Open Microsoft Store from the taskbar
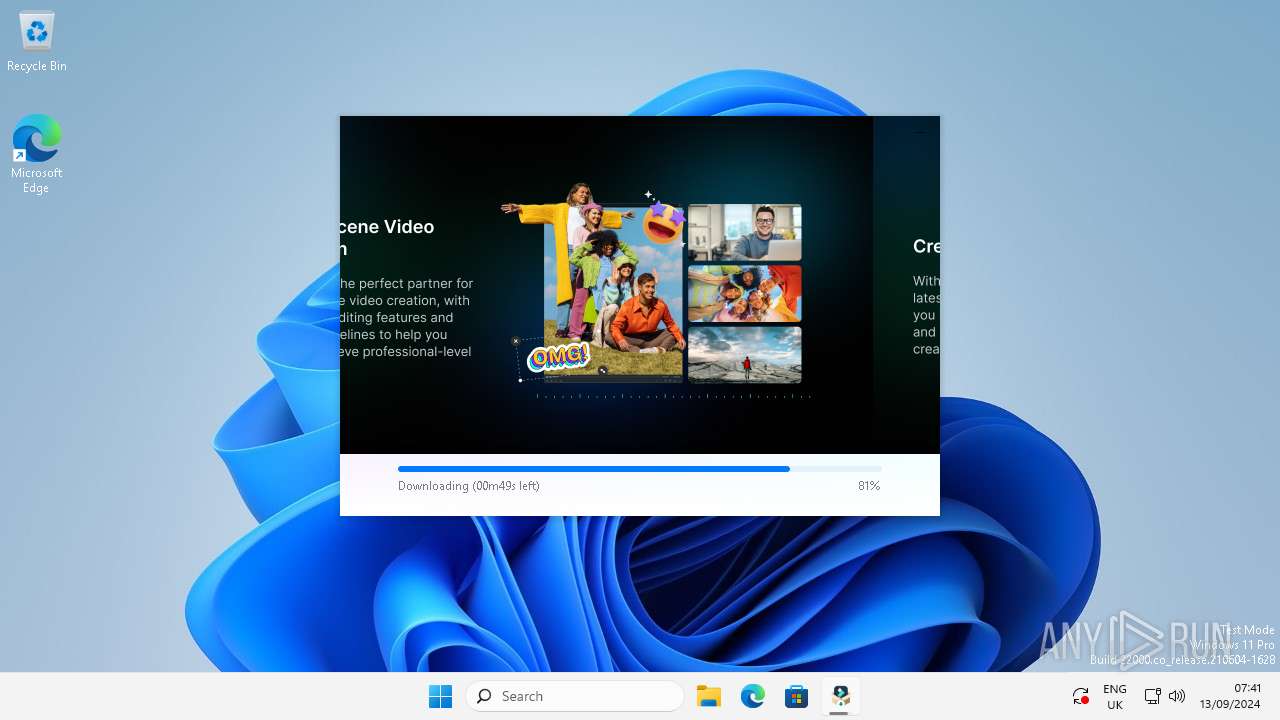This screenshot has height=720, width=1280. click(x=797, y=696)
